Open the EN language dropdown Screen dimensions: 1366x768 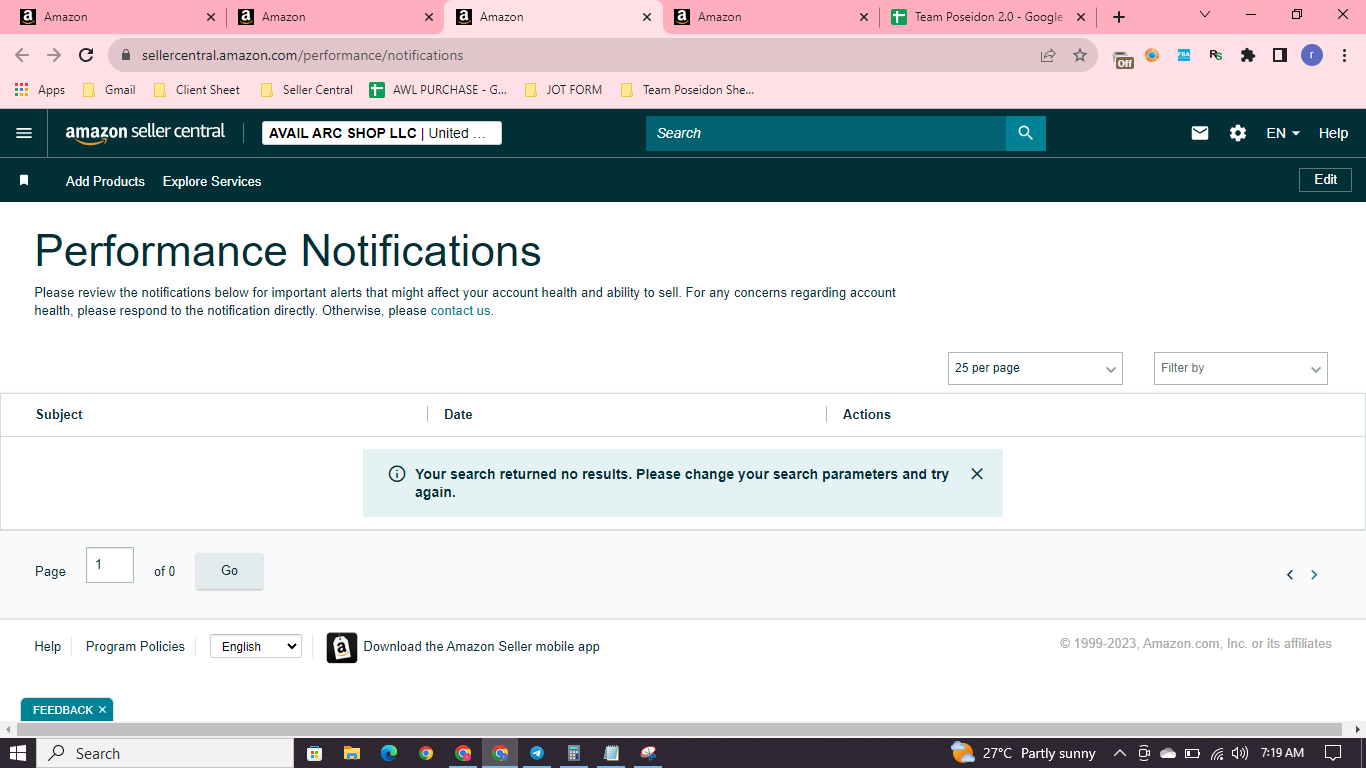1283,133
